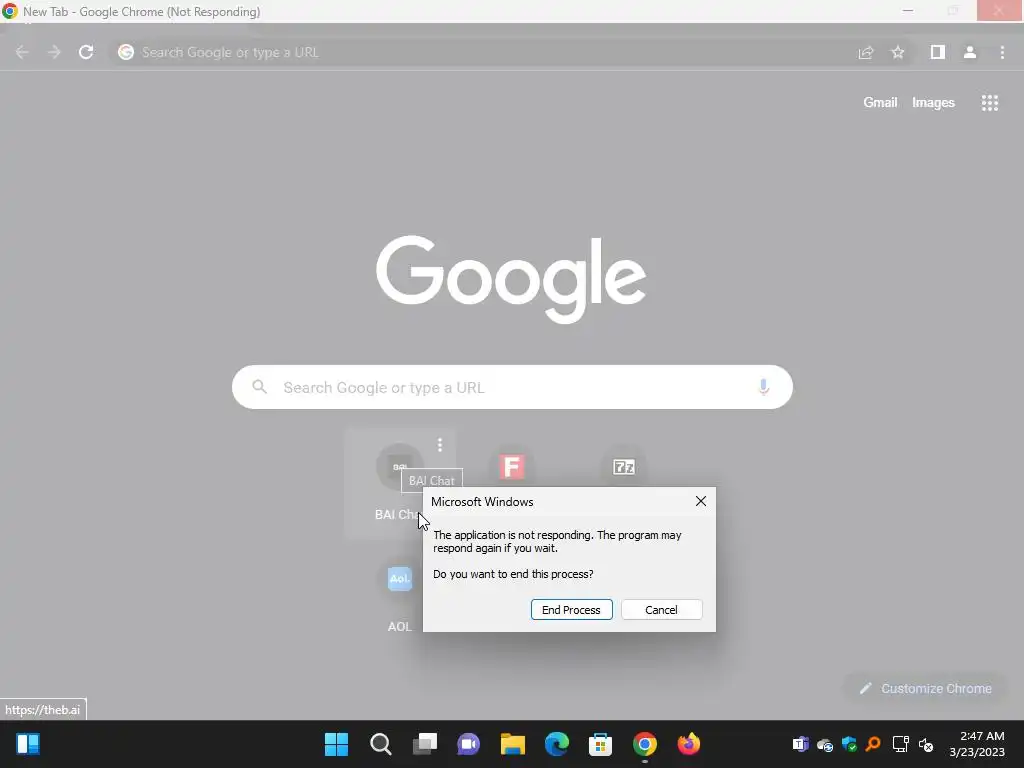Minimize the Chrome window
Viewport: 1024px width, 768px height.
pyautogui.click(x=908, y=11)
